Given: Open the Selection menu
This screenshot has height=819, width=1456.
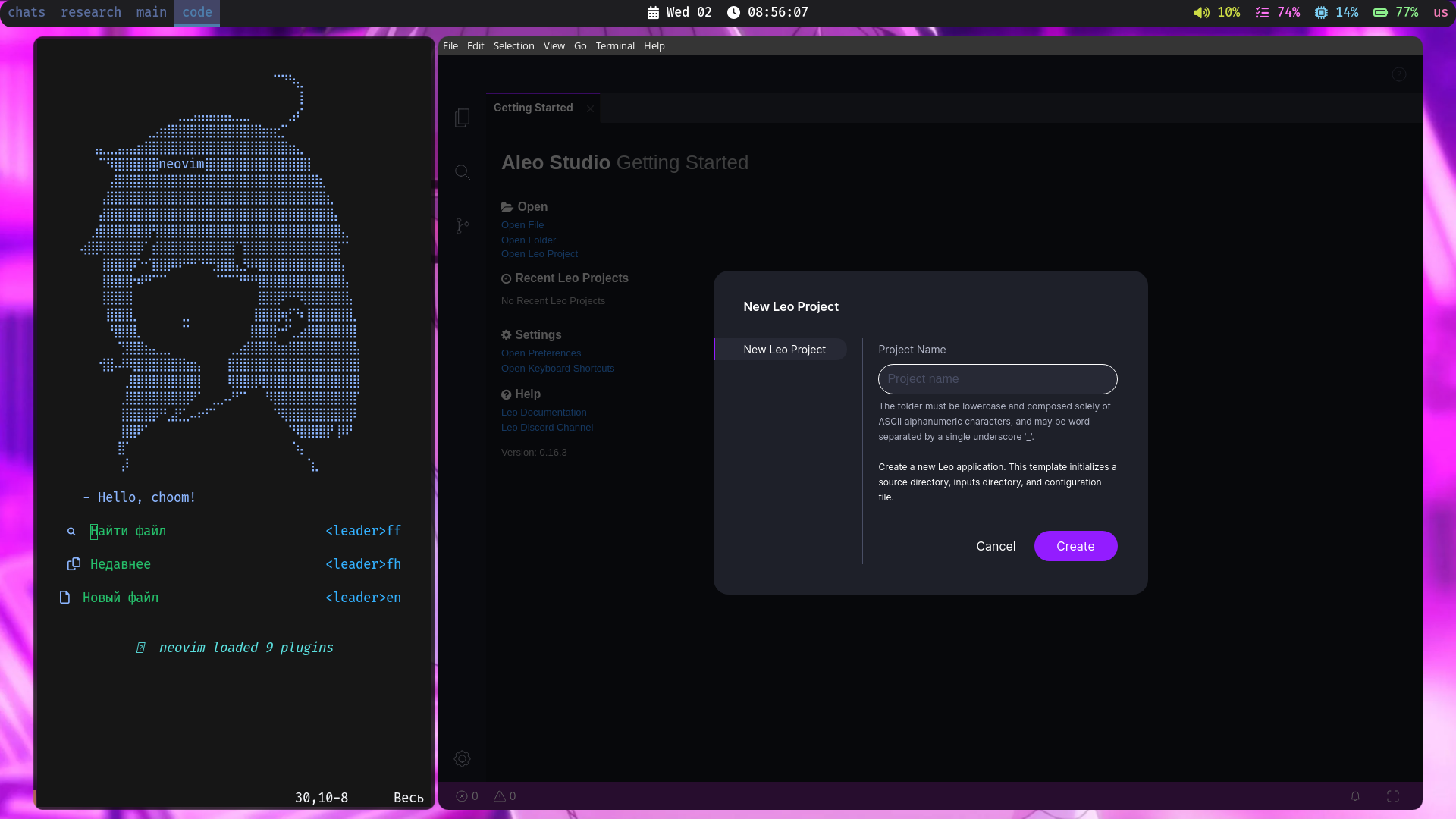Looking at the screenshot, I should [513, 46].
